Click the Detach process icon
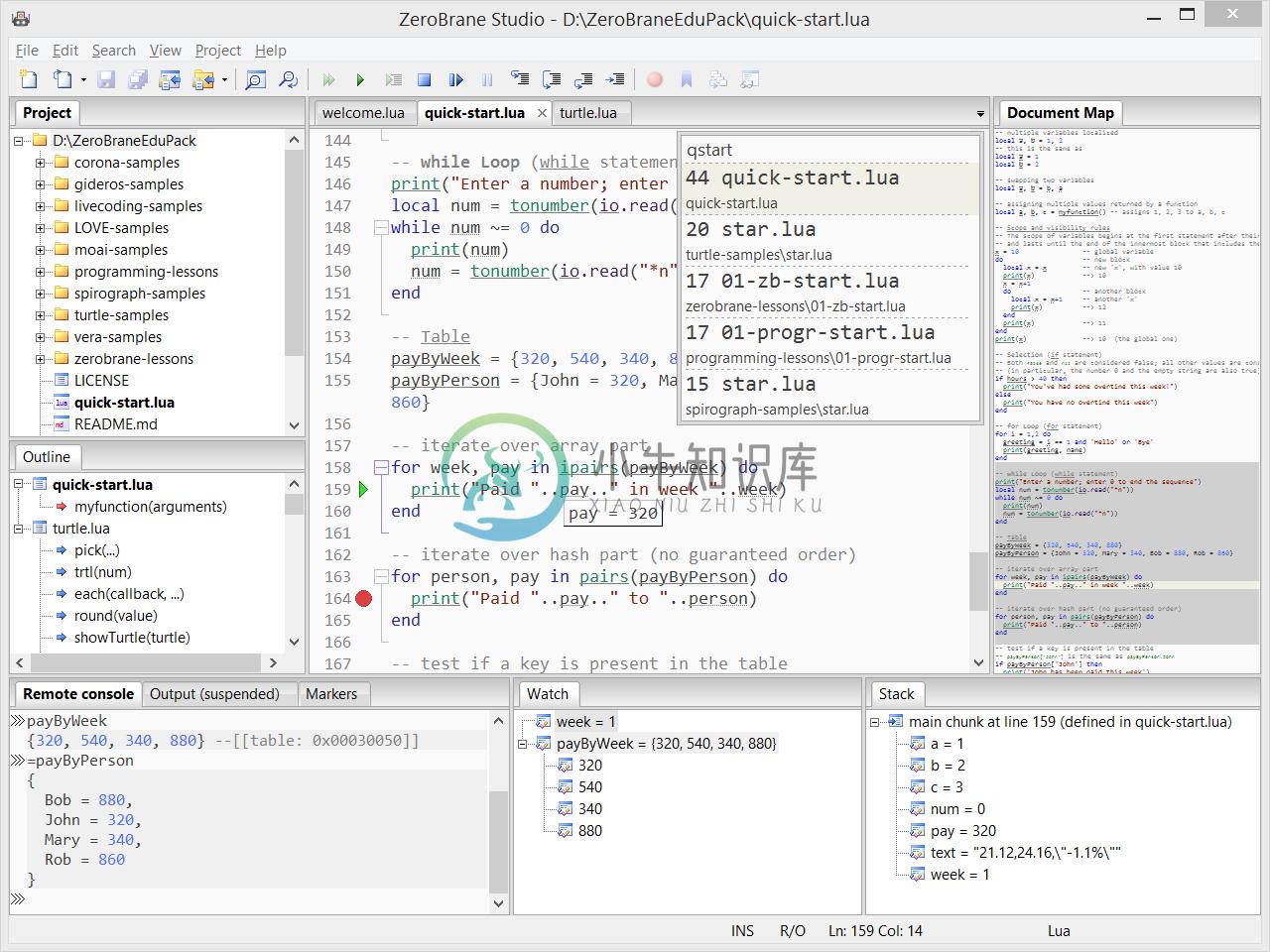This screenshot has height=952, width=1270. [x=455, y=79]
